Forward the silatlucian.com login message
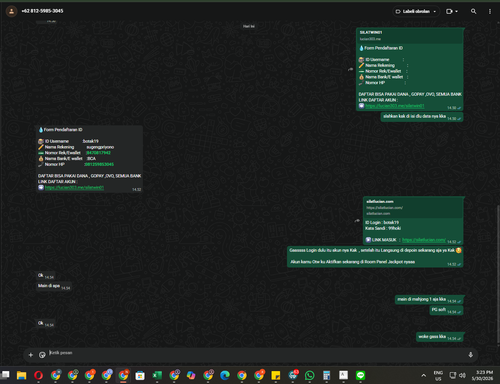Viewport: 500px width, 384px height. point(357,221)
